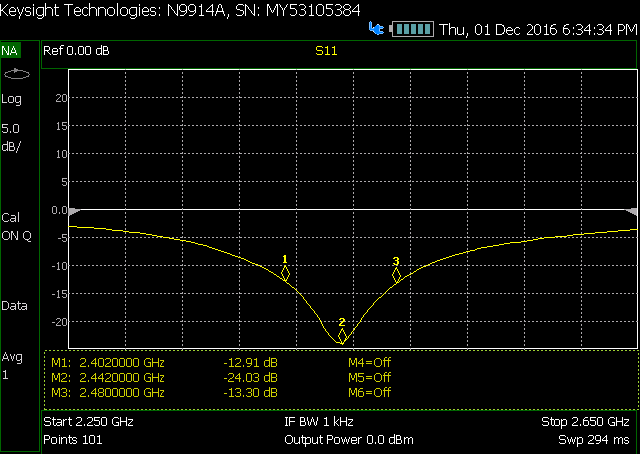
Task: Click the continuous sweep loop icon
Action: [x=16, y=74]
